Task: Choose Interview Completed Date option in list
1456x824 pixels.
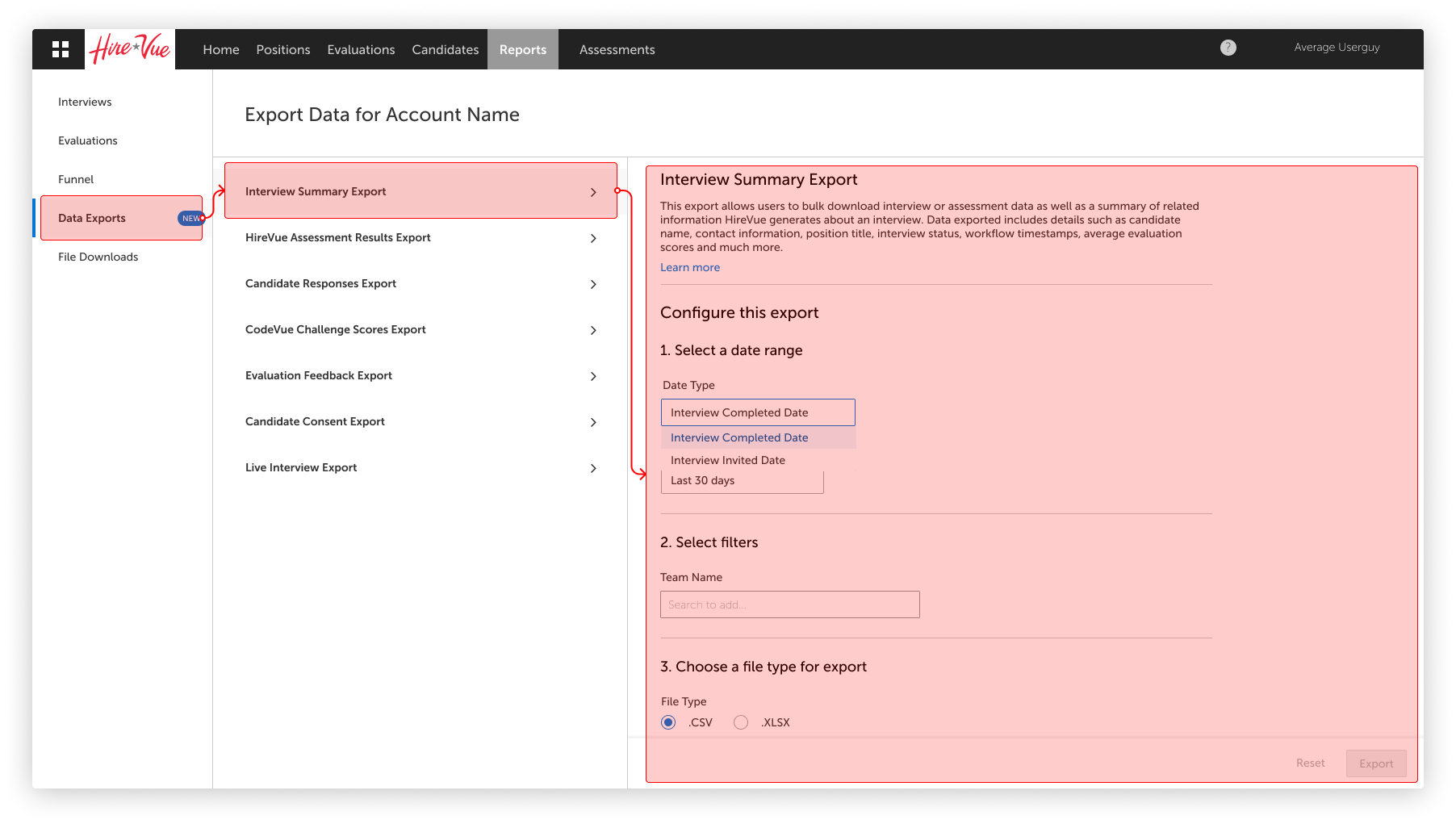Action: [x=758, y=437]
